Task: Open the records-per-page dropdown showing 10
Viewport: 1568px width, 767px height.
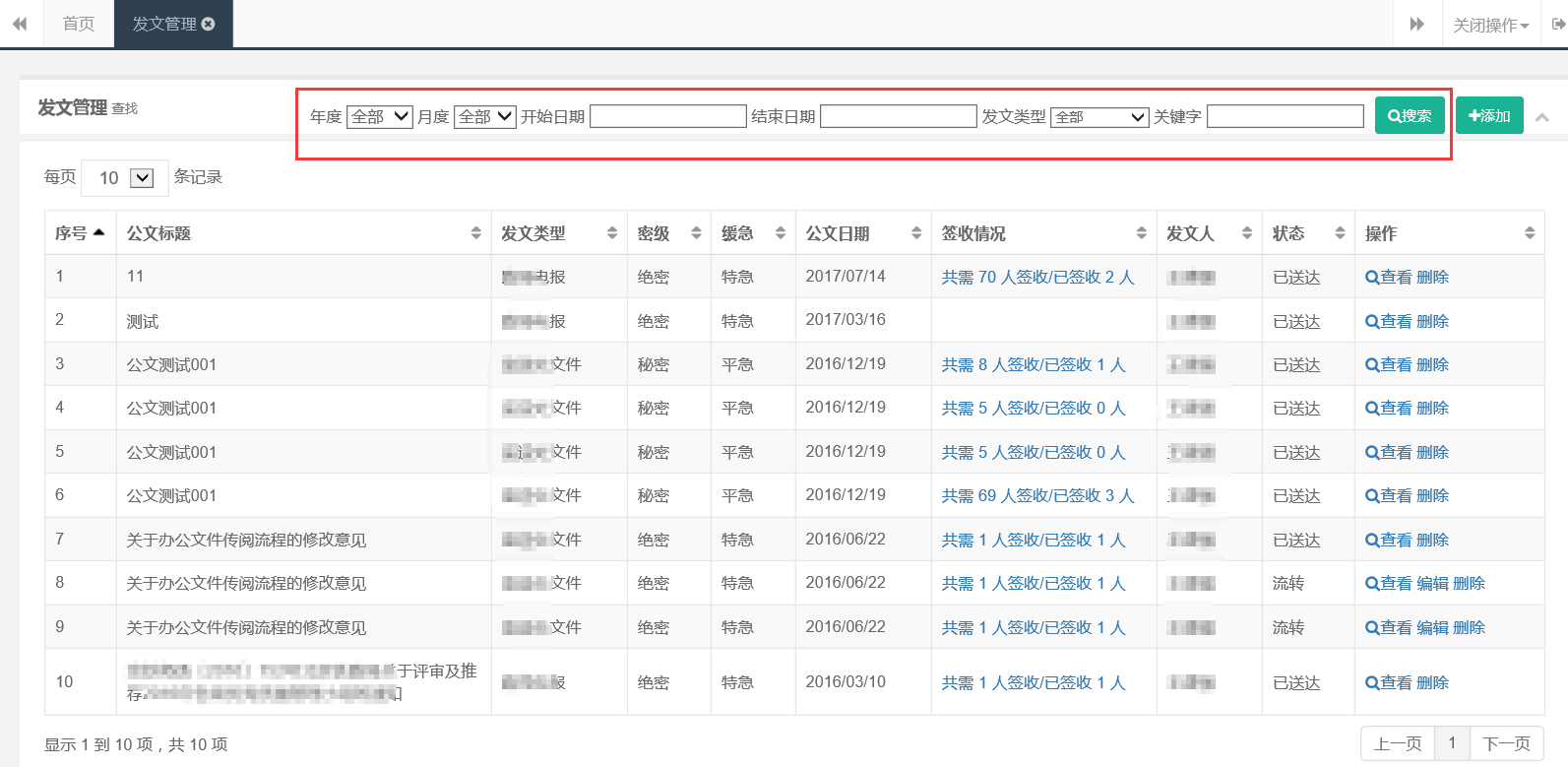Action: click(x=125, y=177)
